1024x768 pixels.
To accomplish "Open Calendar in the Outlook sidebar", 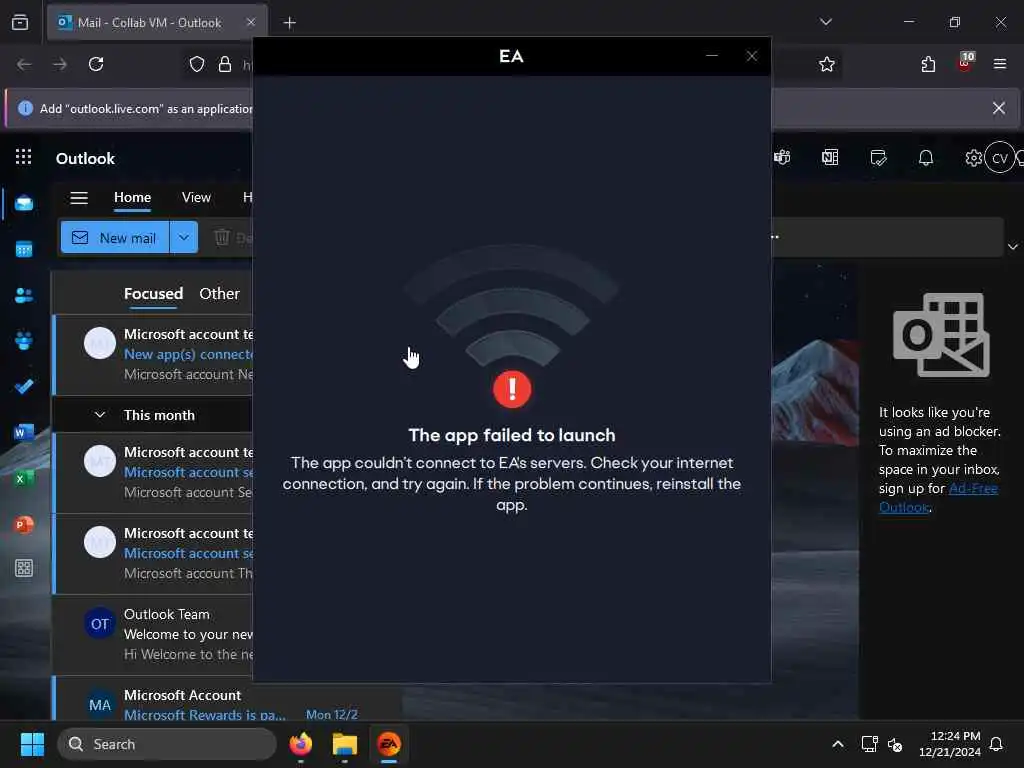I will click(x=24, y=249).
